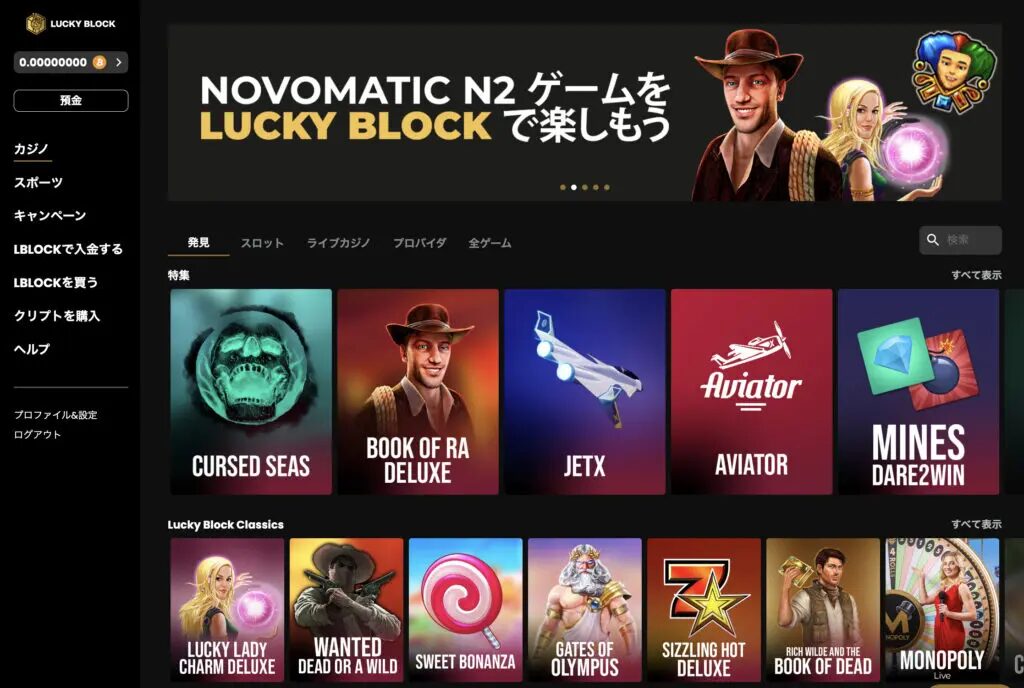
Task: Select the third banner carousel dot
Action: point(584,187)
